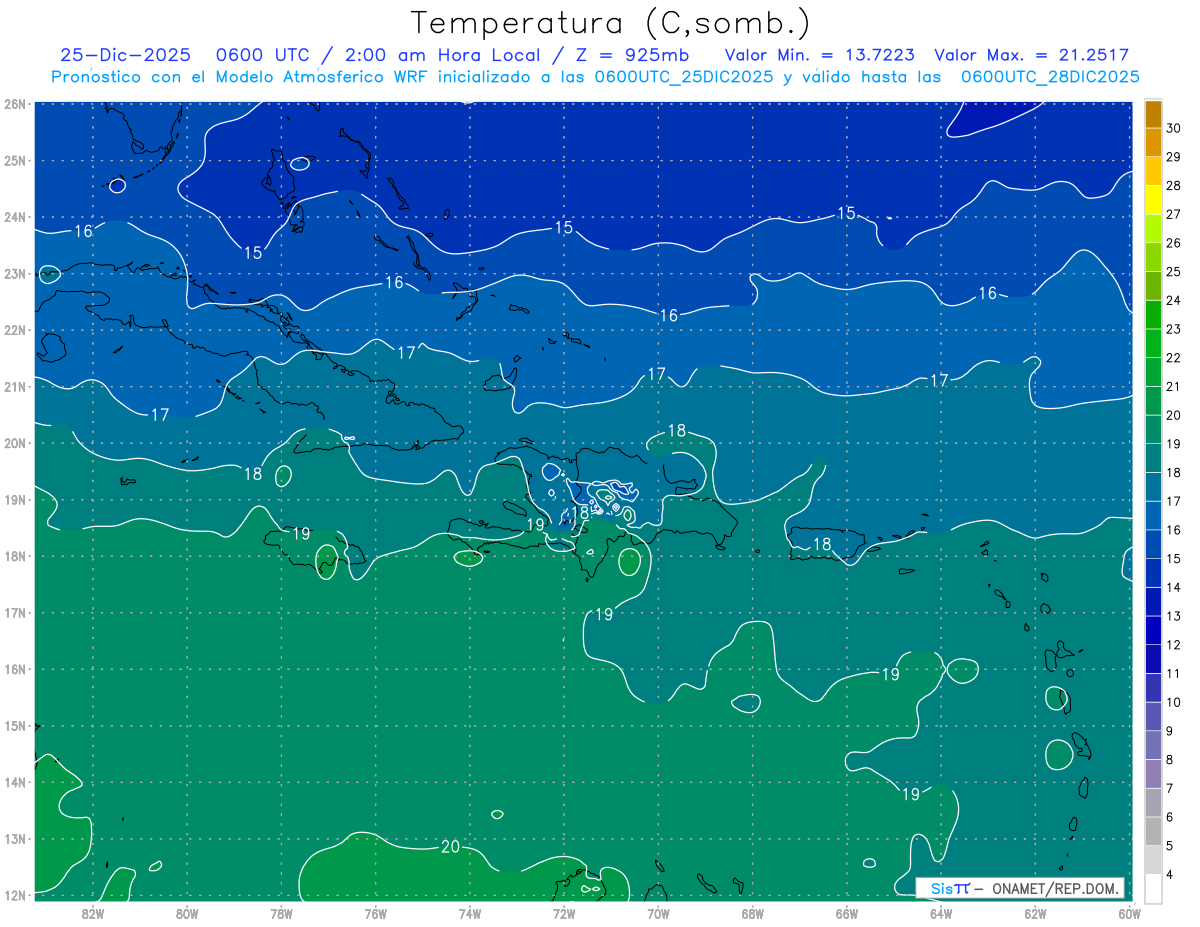The image size is (1200, 927).
Task: Click the legend swatch labeled 11
Action: tap(1153, 660)
